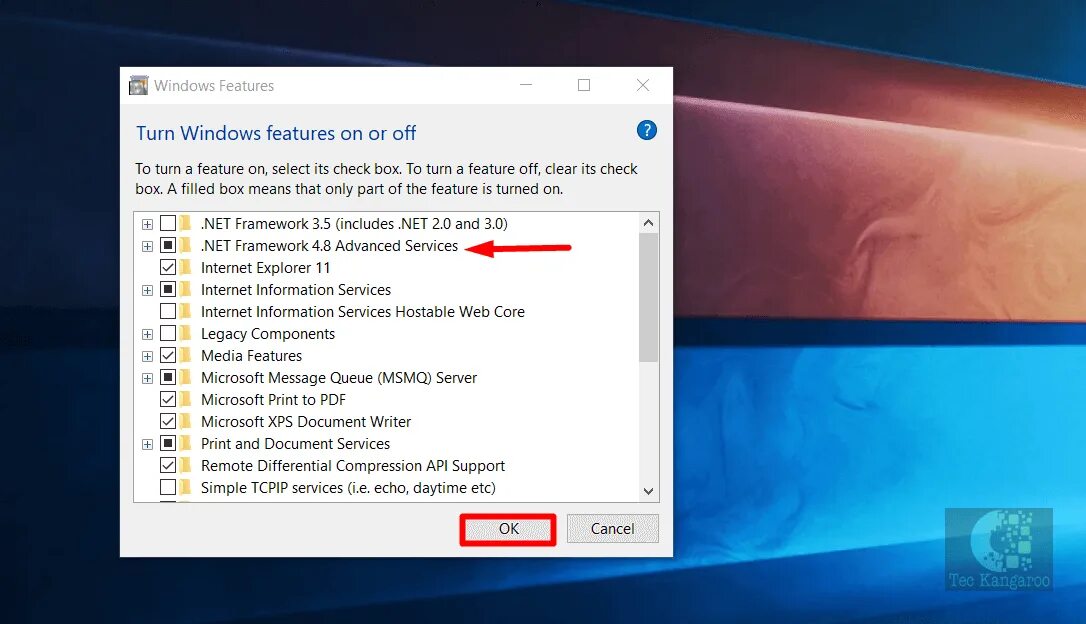This screenshot has width=1086, height=624.
Task: Select the ".NET Framework 4.8 Advanced Services" label
Action: (330, 246)
